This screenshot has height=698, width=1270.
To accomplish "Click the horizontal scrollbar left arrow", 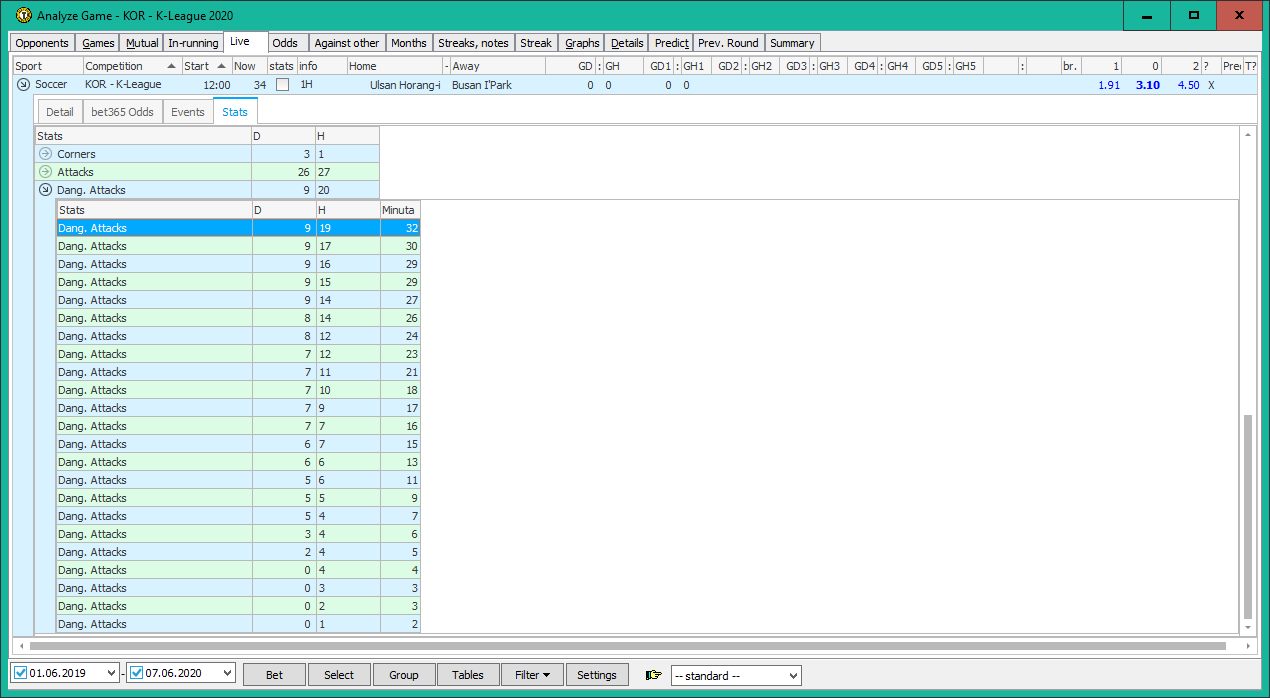I will (x=21, y=646).
